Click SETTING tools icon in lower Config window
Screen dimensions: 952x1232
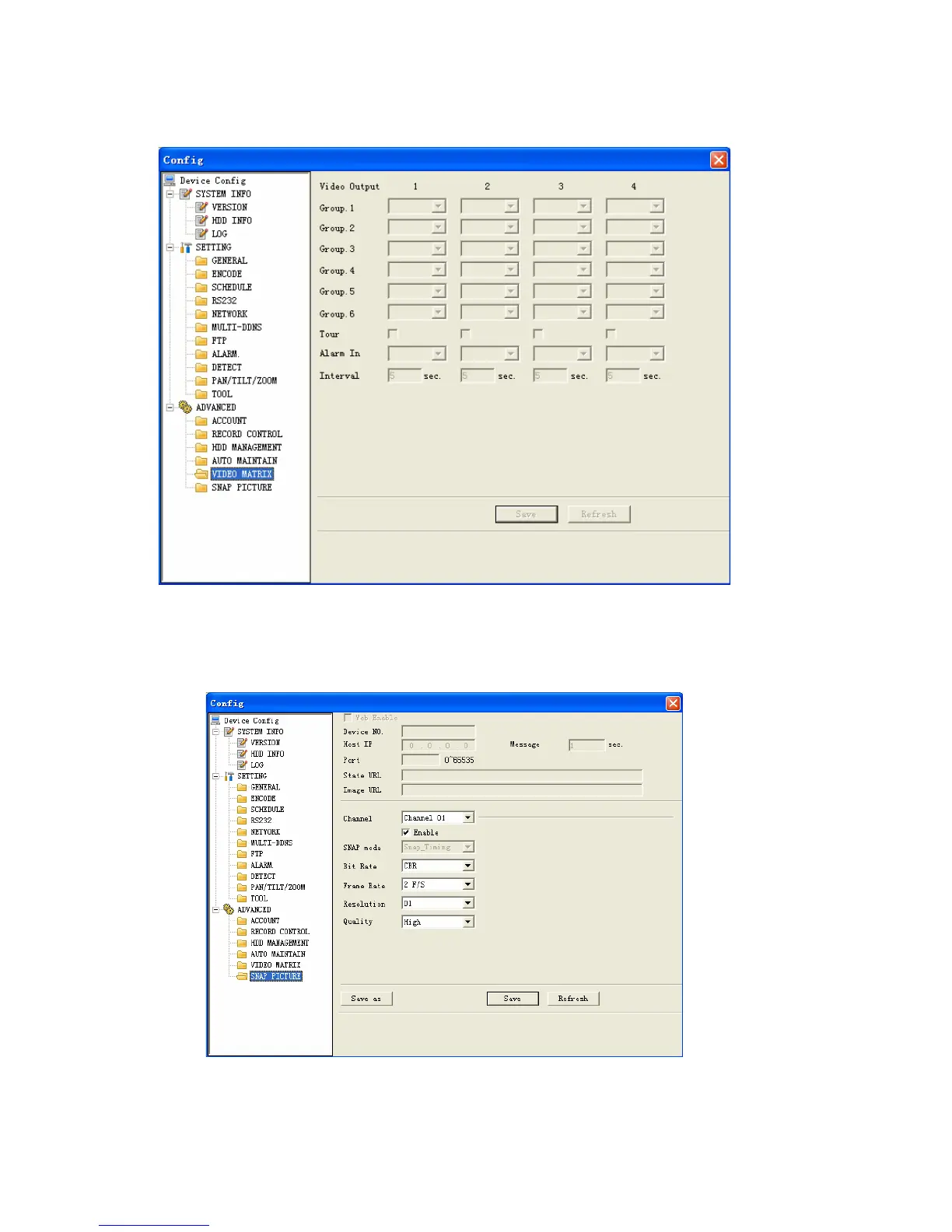(x=229, y=776)
